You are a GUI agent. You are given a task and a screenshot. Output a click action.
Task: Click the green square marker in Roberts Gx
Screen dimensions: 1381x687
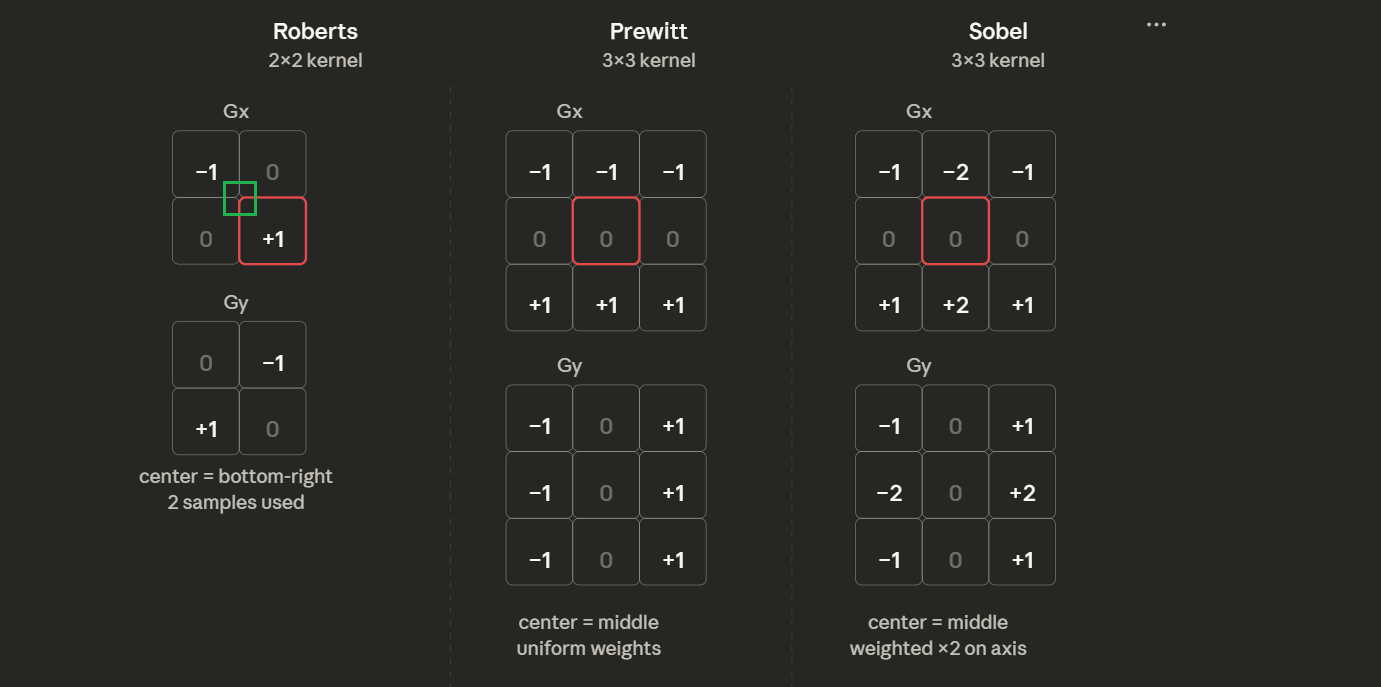(240, 198)
